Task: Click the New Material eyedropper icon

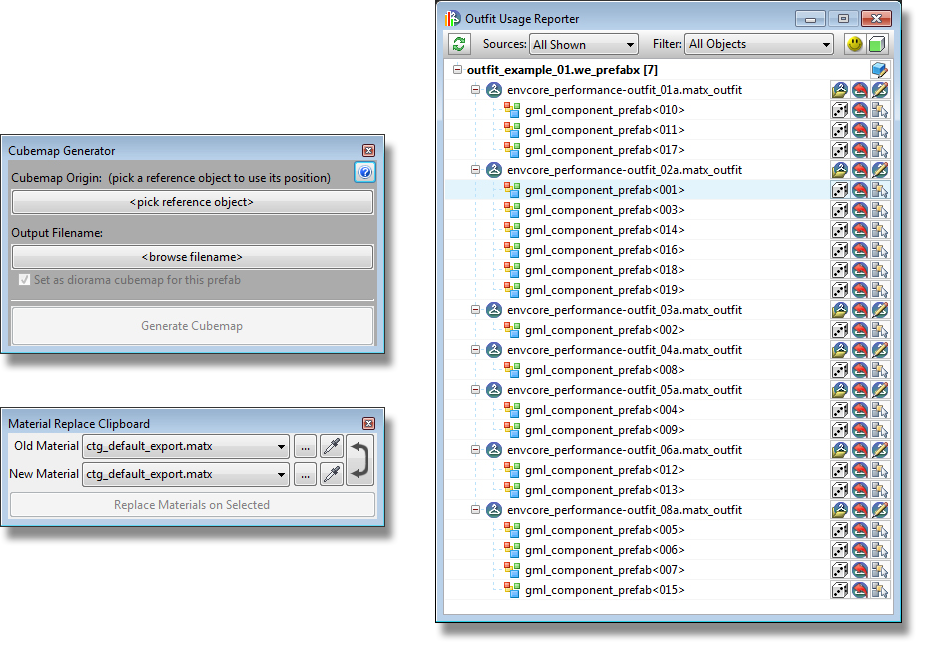Action: (x=332, y=474)
